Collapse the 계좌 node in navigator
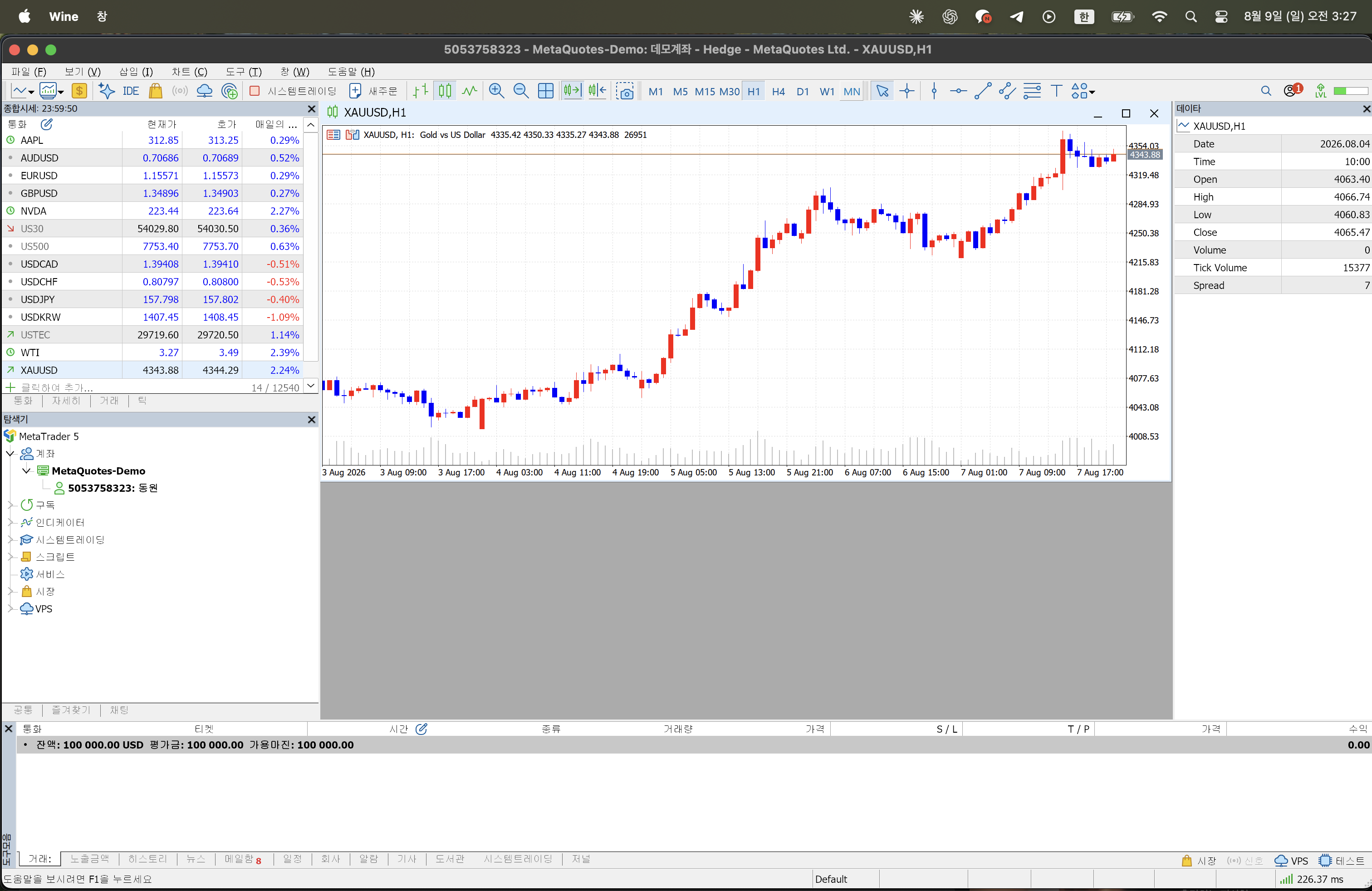This screenshot has height=891, width=1372. (10, 454)
